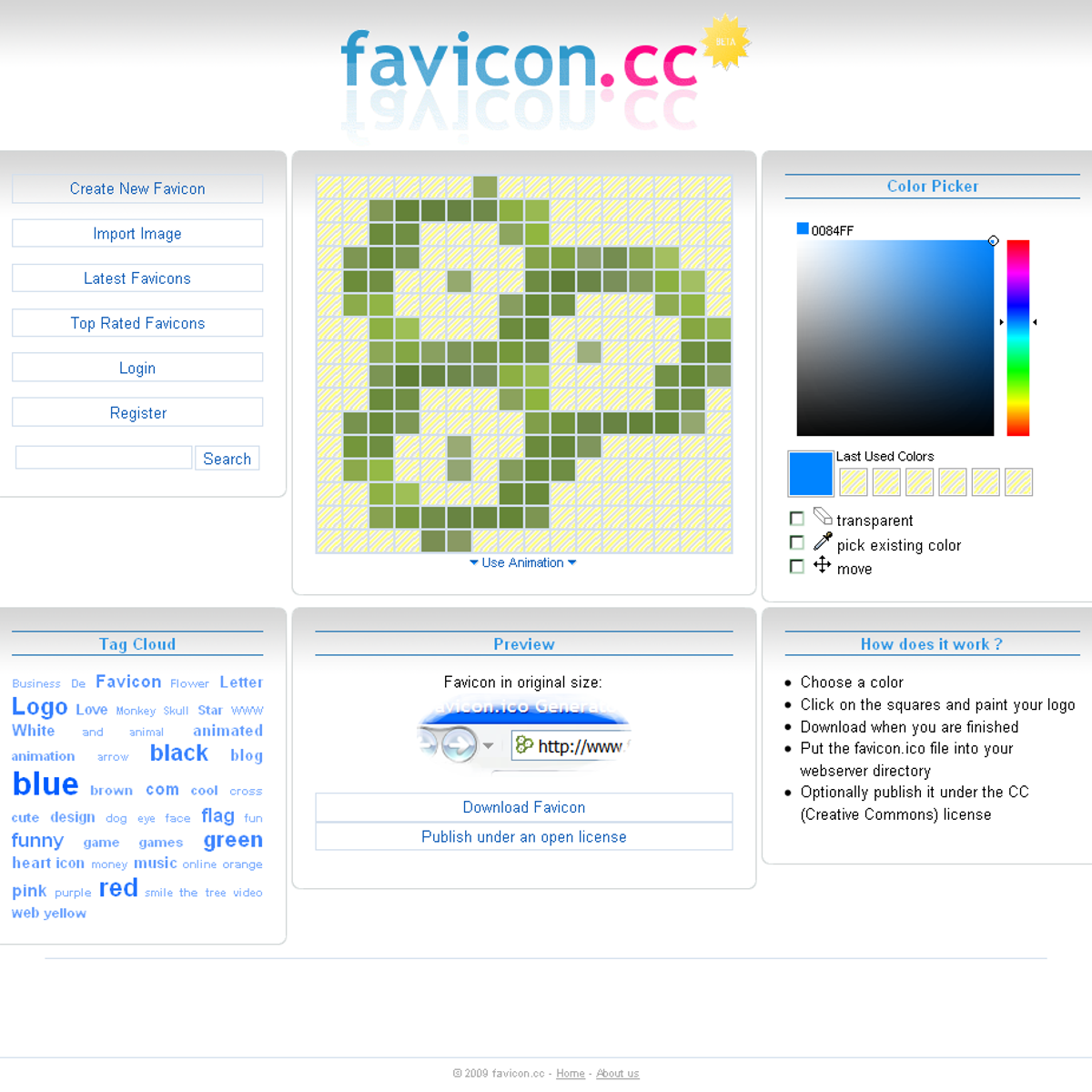Screen dimensions: 1092x1092
Task: Click the 'brown' tag
Action: click(111, 791)
